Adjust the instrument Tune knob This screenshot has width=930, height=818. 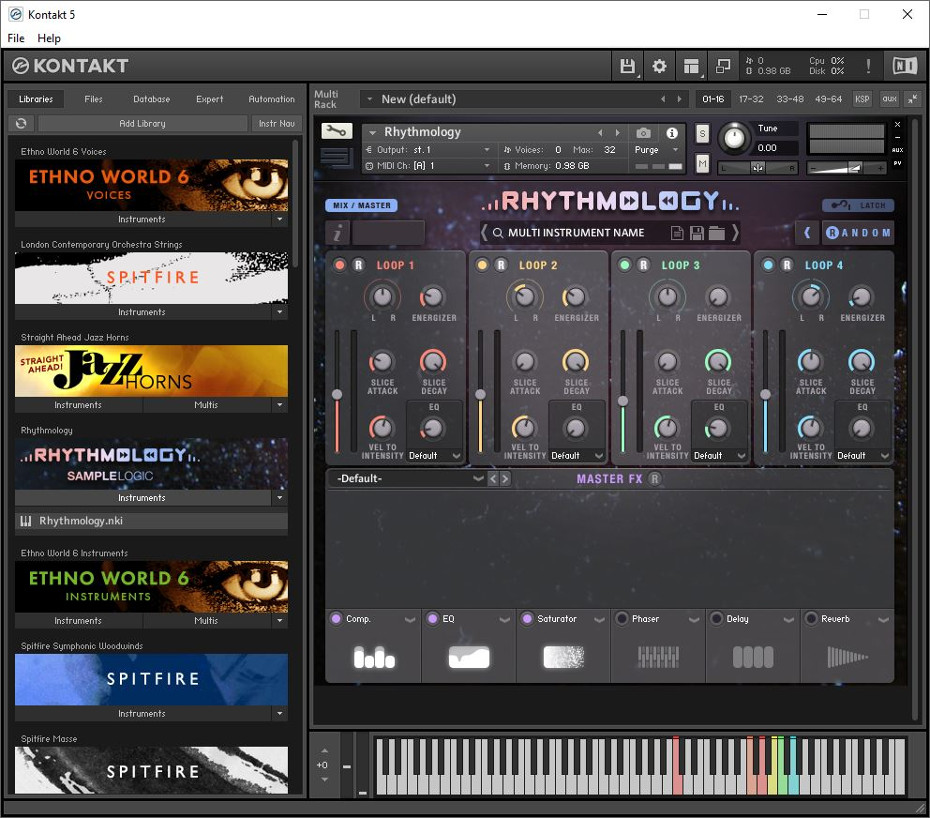[734, 138]
